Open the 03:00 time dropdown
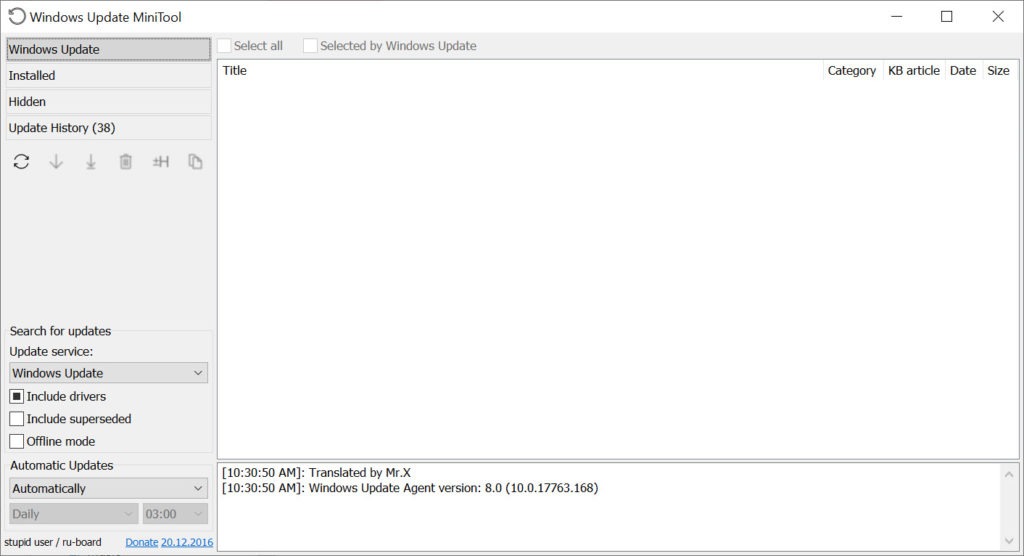1024x556 pixels. [x=175, y=514]
